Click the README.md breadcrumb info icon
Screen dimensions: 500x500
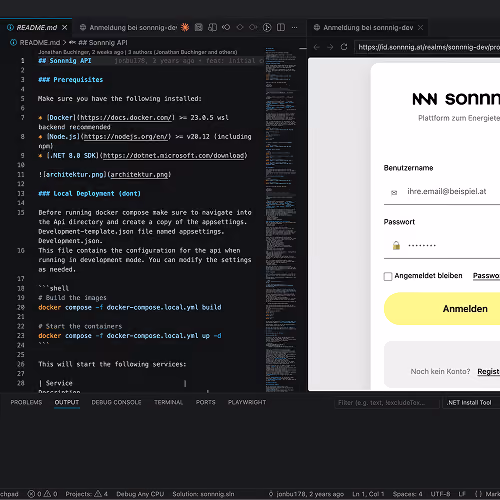click(x=13, y=43)
